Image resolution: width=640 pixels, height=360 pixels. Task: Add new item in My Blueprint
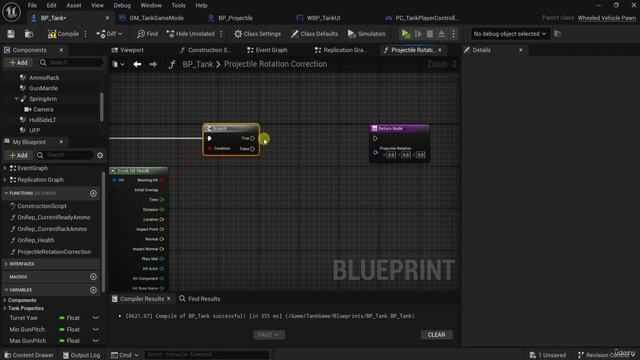(x=18, y=155)
